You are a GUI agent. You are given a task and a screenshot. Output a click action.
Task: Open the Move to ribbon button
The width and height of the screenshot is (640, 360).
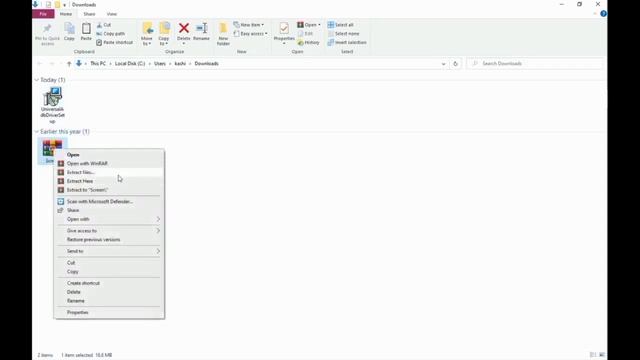coord(147,34)
